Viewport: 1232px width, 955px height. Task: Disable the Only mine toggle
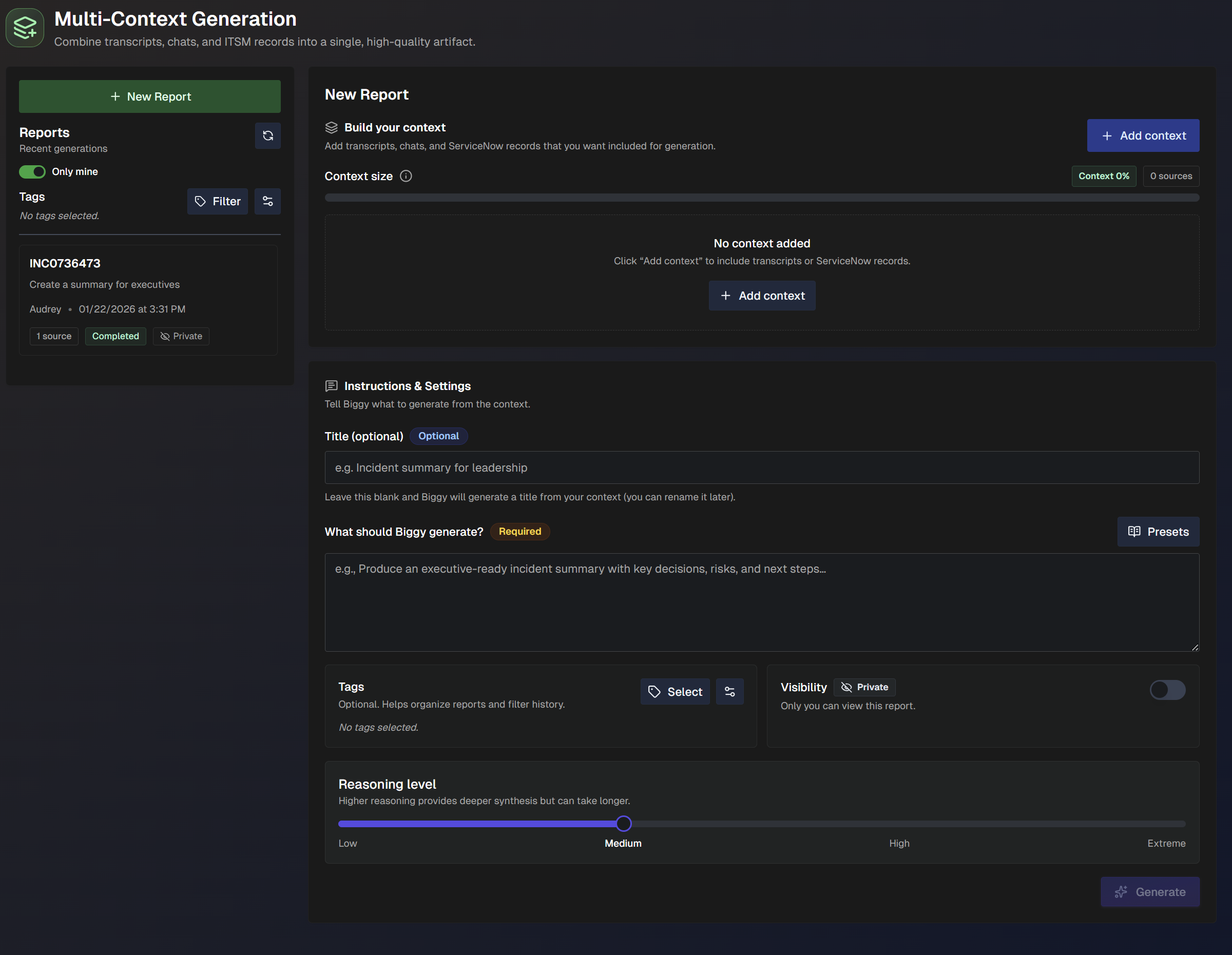[x=32, y=172]
